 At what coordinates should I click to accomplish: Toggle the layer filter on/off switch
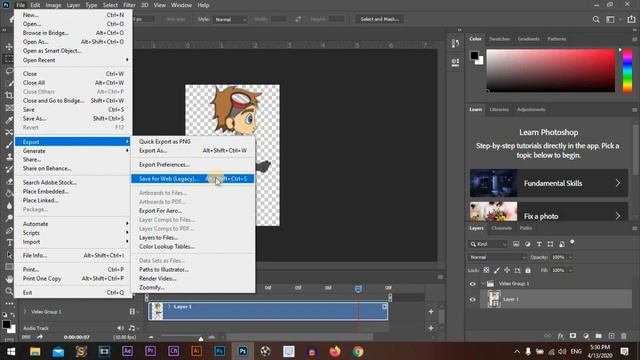[572, 242]
